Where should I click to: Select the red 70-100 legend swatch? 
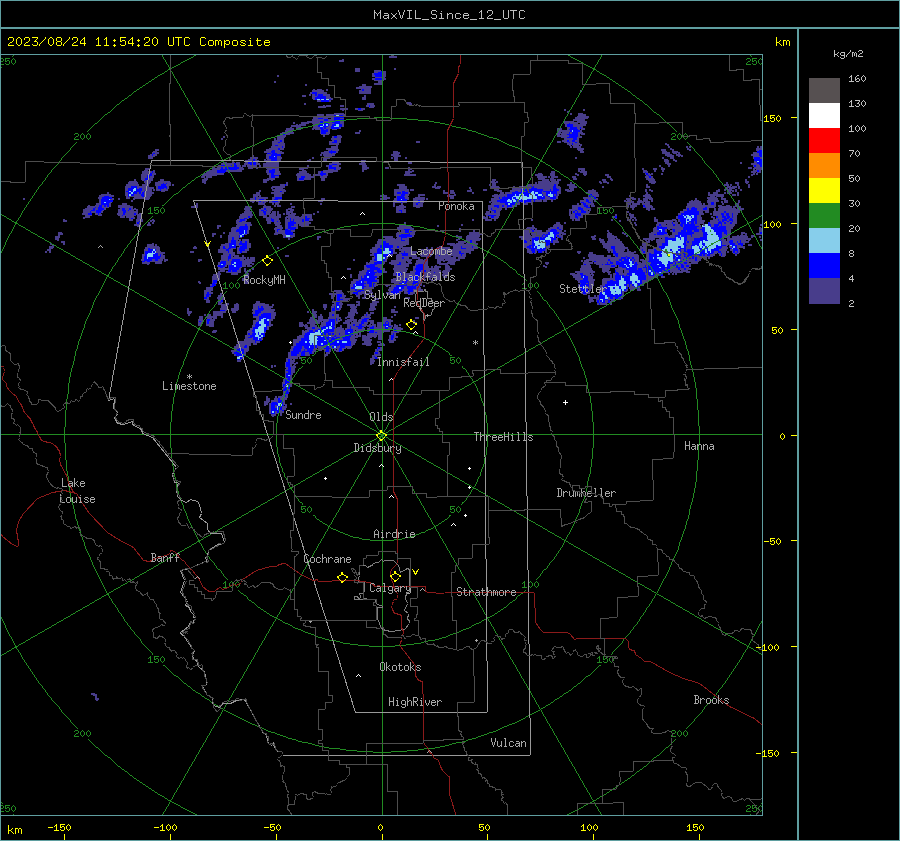pyautogui.click(x=824, y=141)
